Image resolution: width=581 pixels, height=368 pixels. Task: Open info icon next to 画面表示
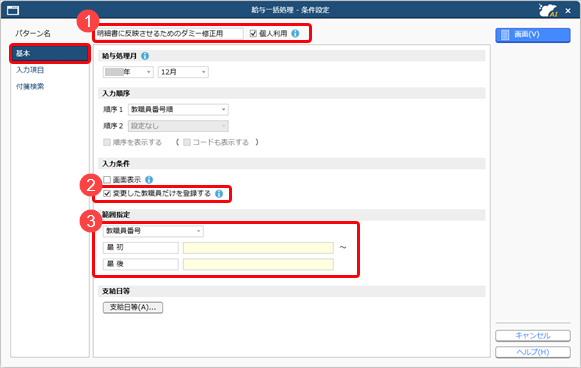tap(149, 180)
